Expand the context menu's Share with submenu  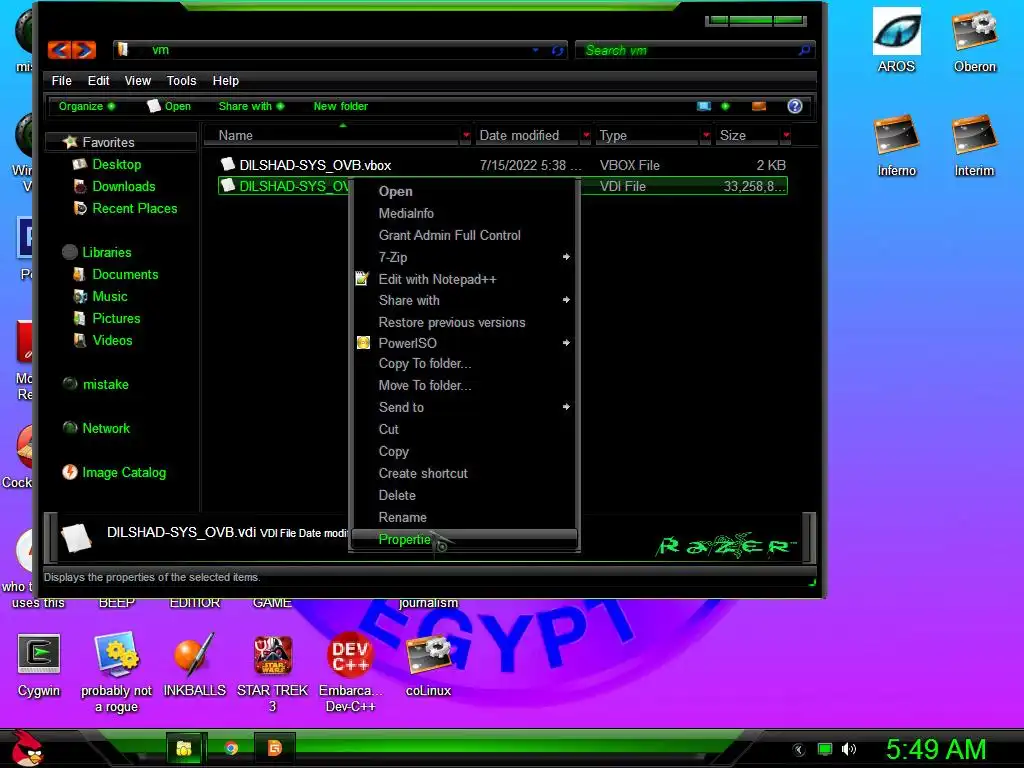(464, 300)
